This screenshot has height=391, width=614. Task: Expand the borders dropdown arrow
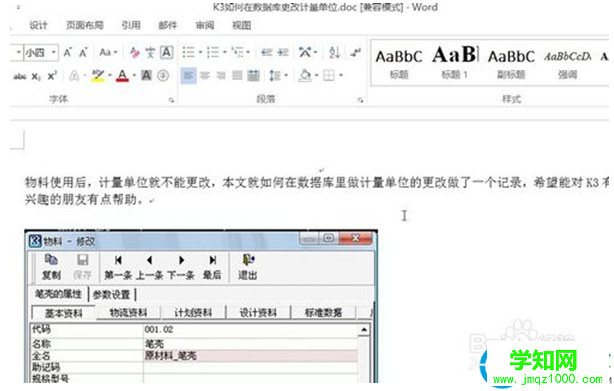coord(340,76)
